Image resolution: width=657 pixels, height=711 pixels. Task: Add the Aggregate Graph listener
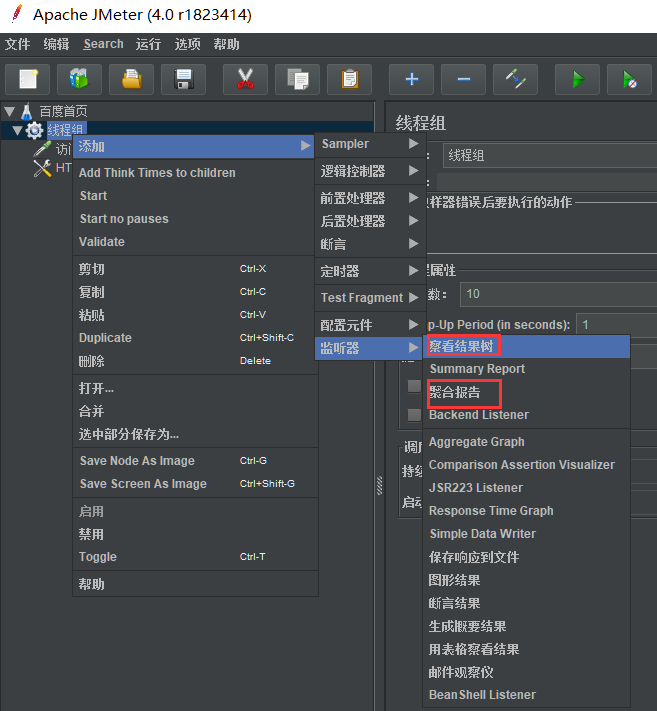coord(526,442)
